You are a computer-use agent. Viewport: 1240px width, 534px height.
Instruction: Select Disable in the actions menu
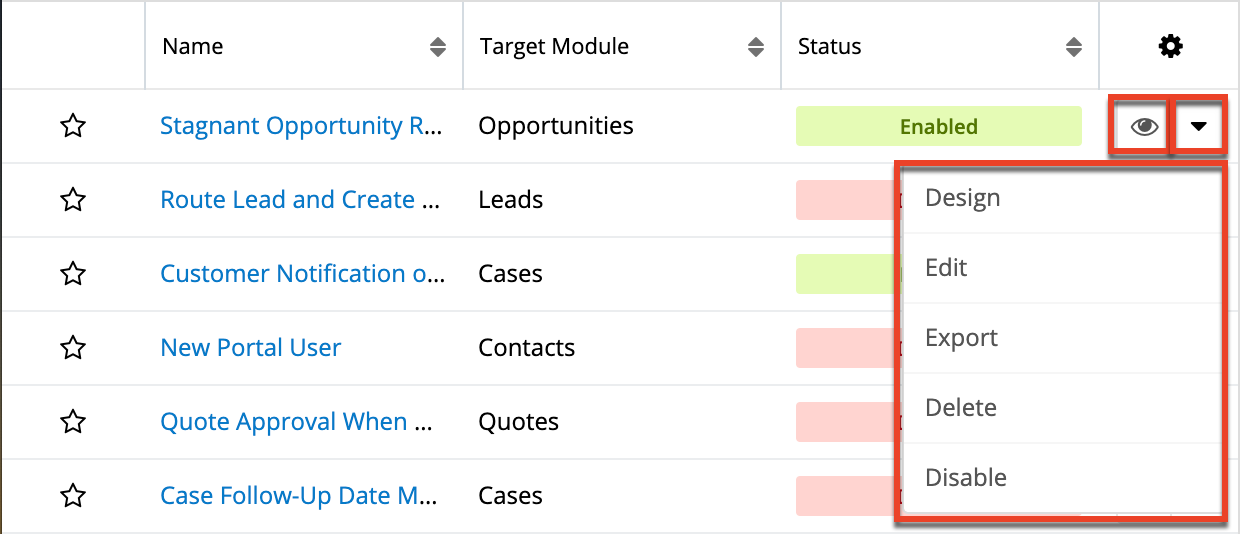coord(965,478)
